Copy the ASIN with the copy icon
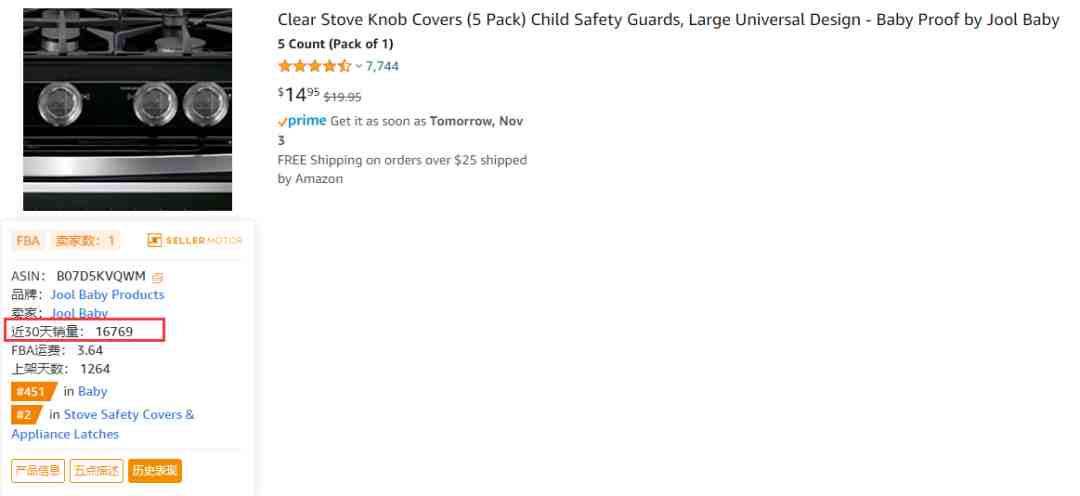This screenshot has width=1080, height=496. pos(158,278)
